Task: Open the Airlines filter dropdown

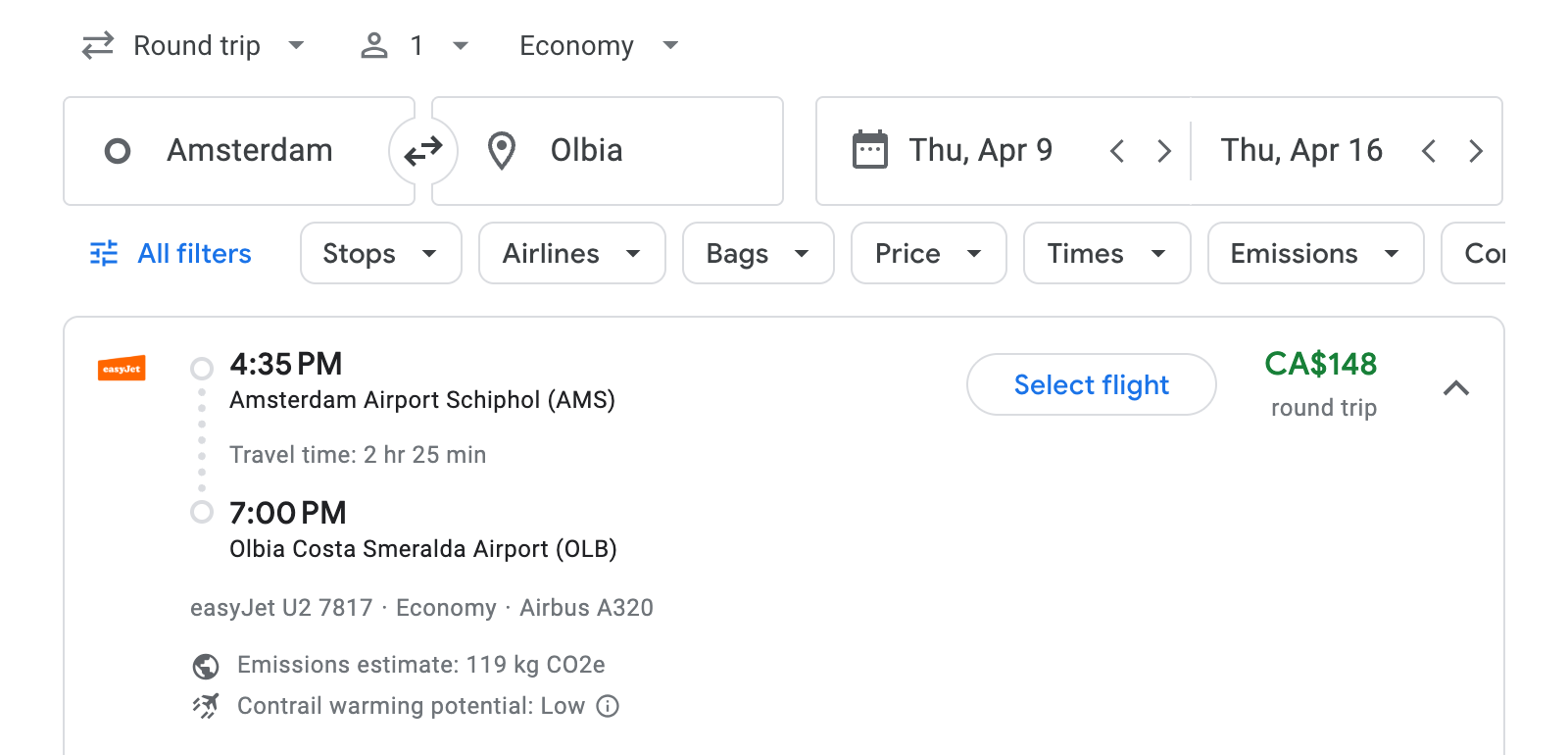Action: 571,253
